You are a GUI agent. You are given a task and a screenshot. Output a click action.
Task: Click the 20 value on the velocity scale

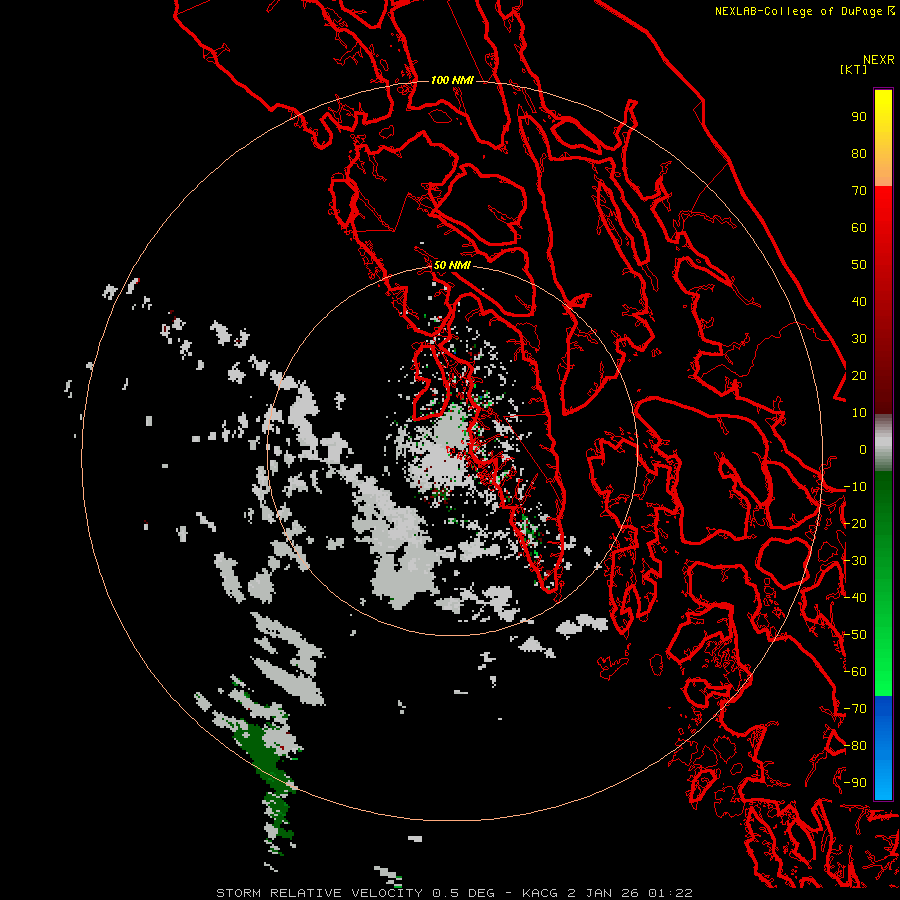[859, 376]
